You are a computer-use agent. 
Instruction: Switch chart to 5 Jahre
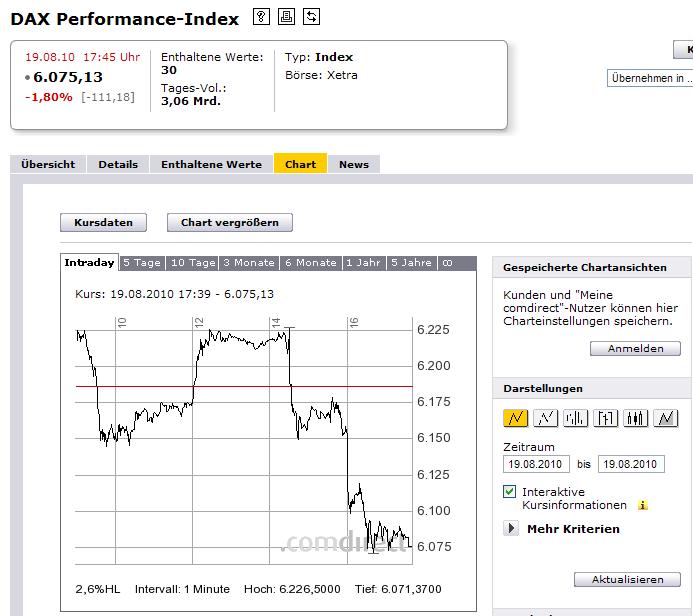(411, 263)
